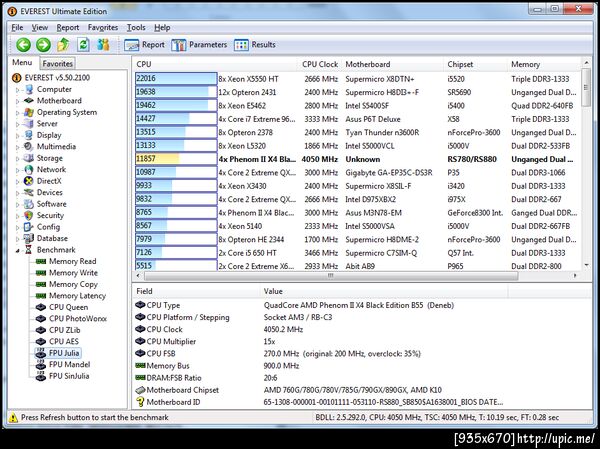Click the Motherboard icon in tree
The height and width of the screenshot is (449, 600).
[x=29, y=101]
